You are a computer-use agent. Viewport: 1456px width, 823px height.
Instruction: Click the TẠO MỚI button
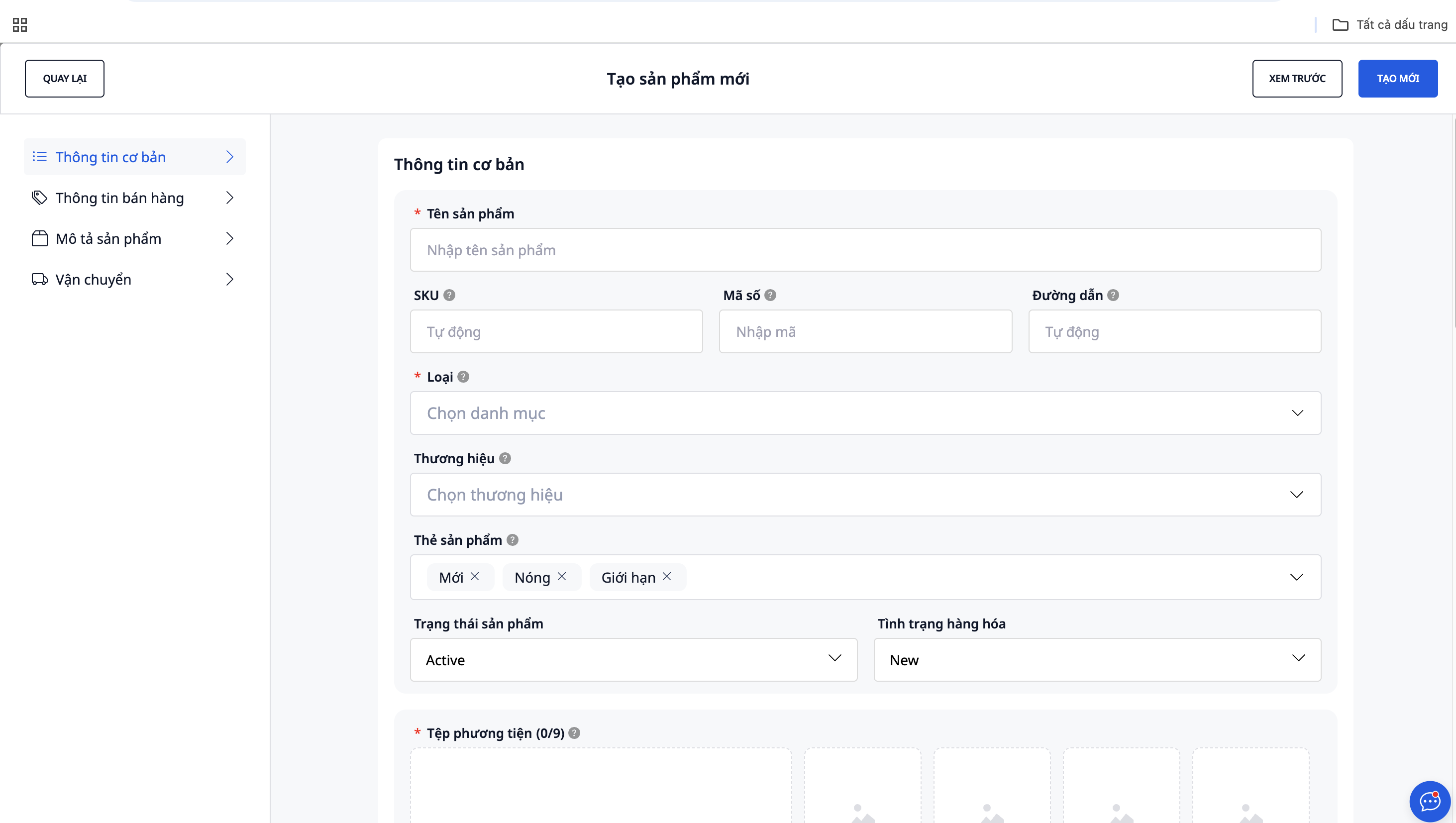1397,79
